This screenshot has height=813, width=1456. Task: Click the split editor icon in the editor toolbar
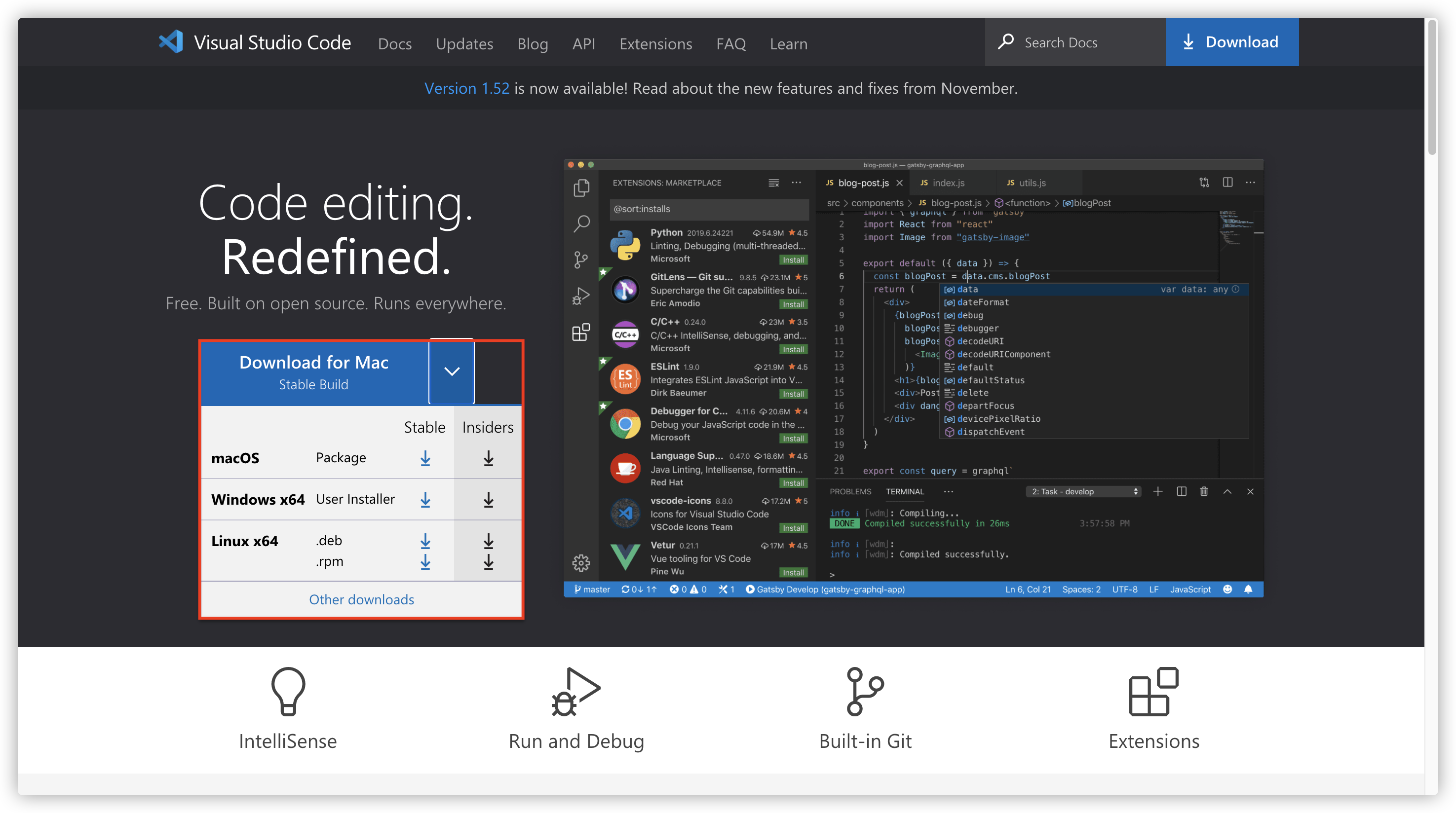1227,183
